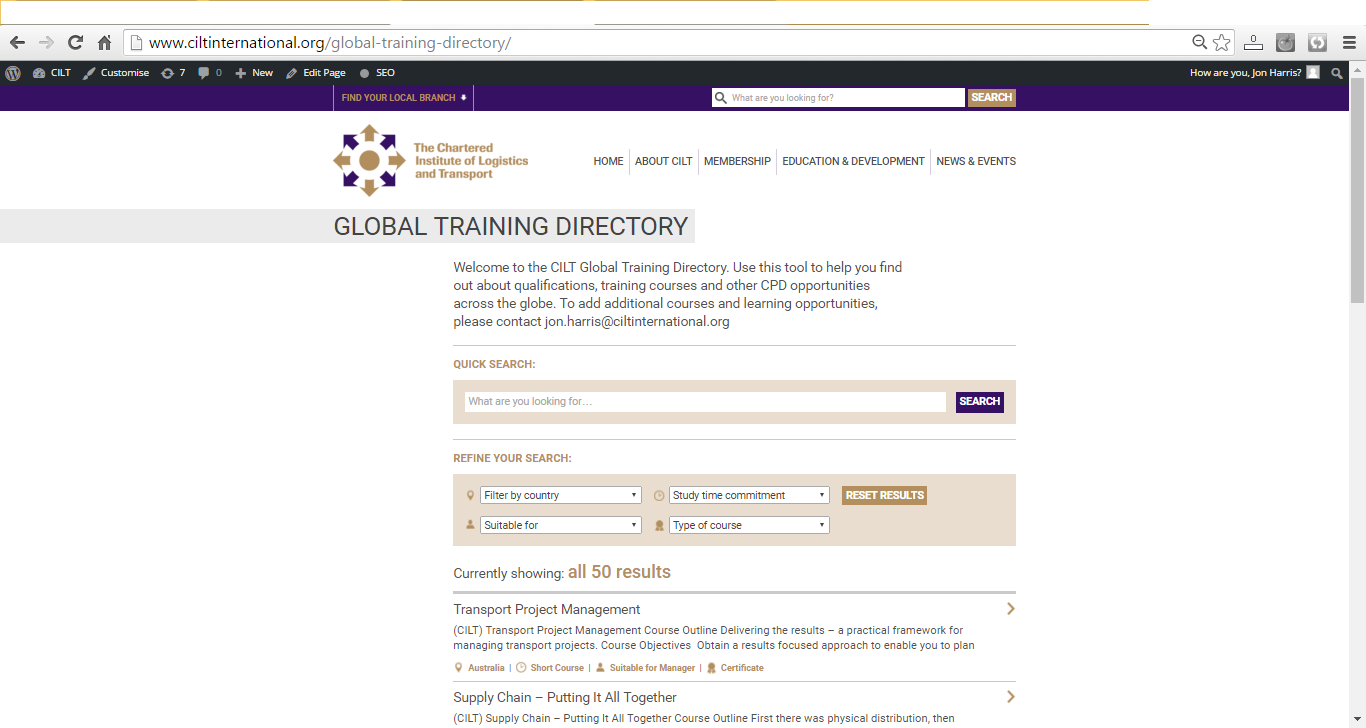This screenshot has height=728, width=1366.
Task: Click person icon beside Suitable for filter
Action: [470, 525]
